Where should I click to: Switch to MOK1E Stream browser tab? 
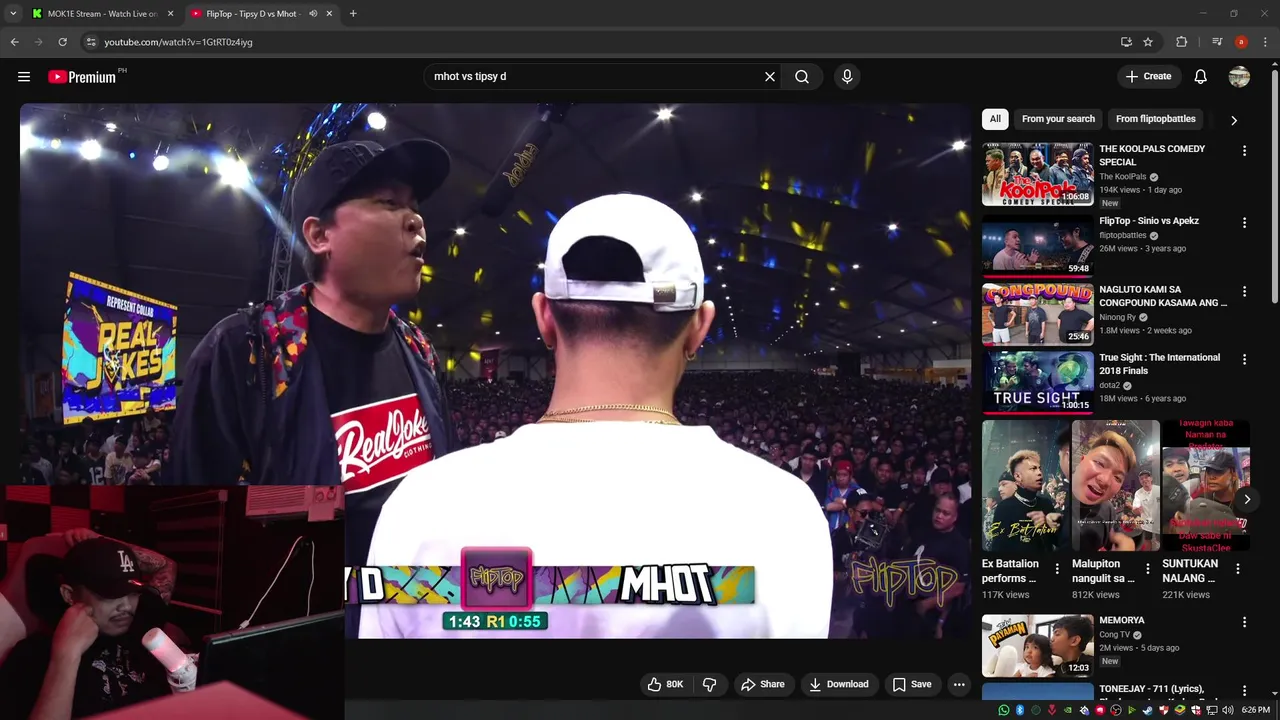(x=100, y=14)
